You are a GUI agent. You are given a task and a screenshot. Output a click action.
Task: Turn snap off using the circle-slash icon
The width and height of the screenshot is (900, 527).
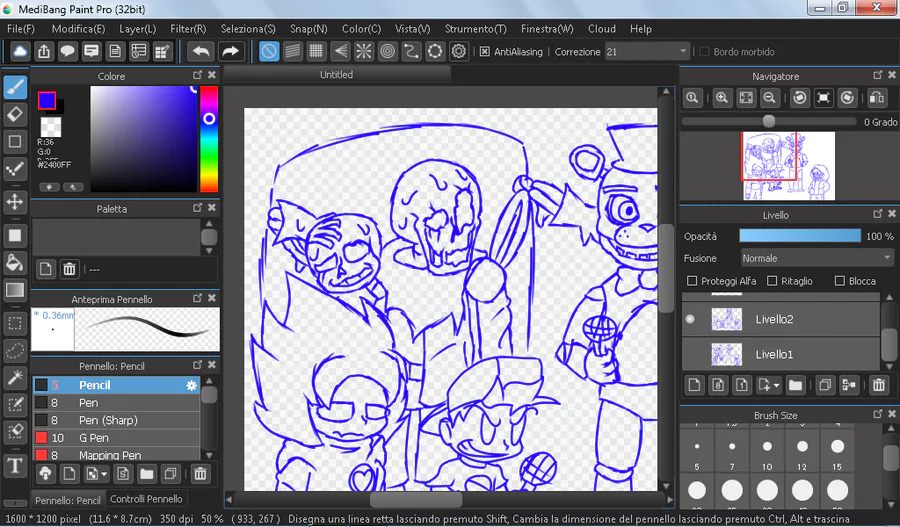[269, 52]
